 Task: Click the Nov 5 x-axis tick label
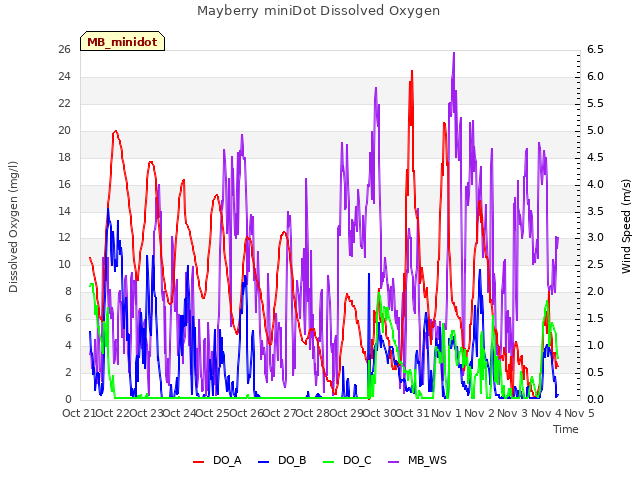(579, 413)
